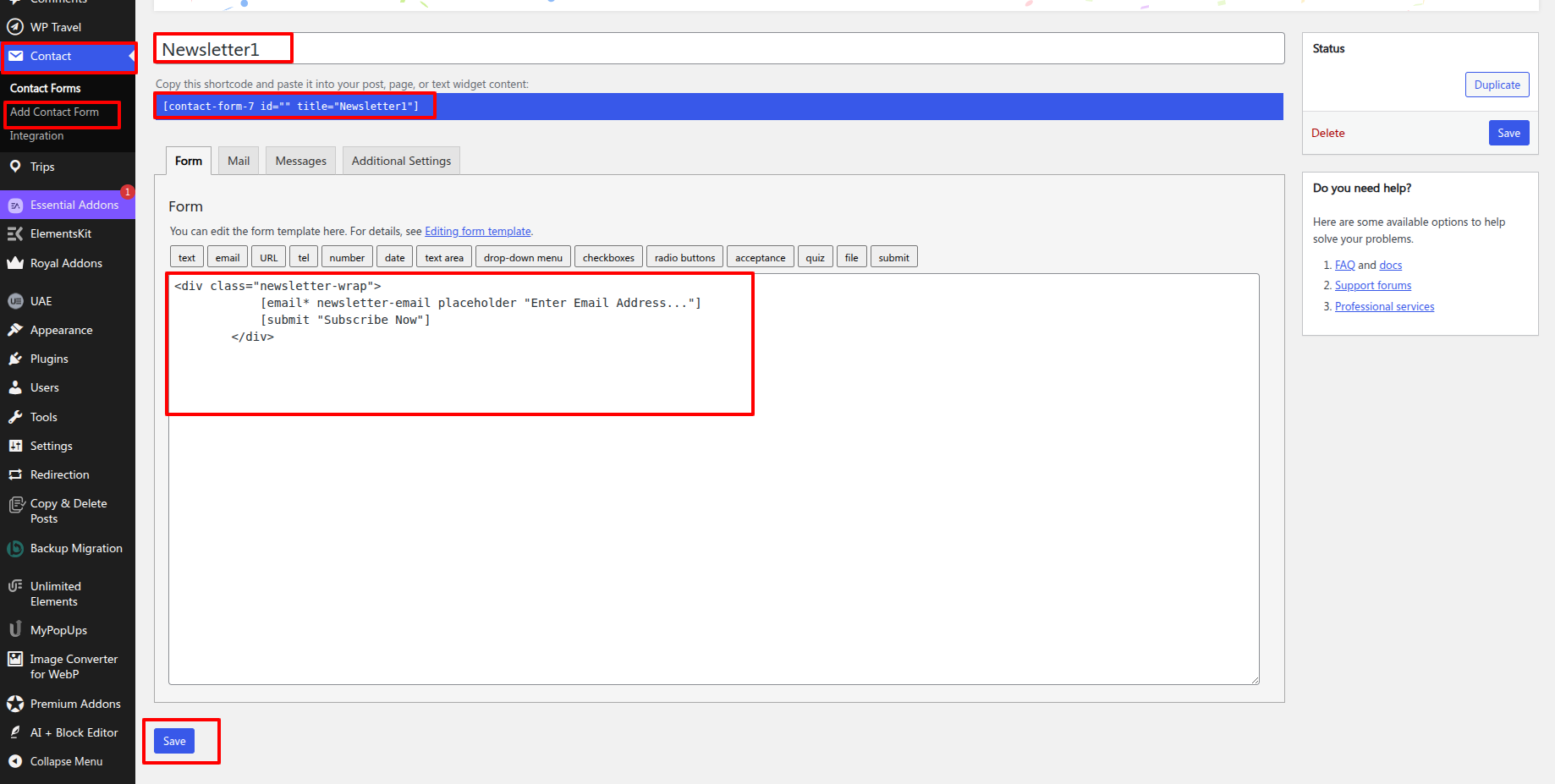This screenshot has height=784, width=1555.
Task: Click the WP Travel compass icon
Action: point(15,27)
